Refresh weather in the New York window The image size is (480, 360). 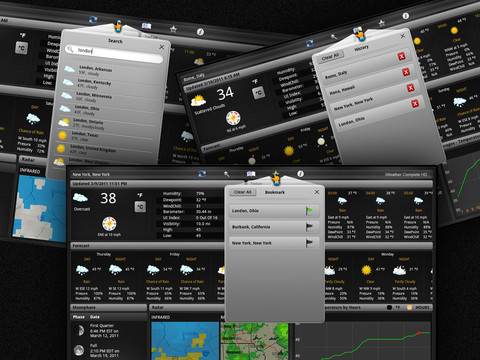[202, 174]
